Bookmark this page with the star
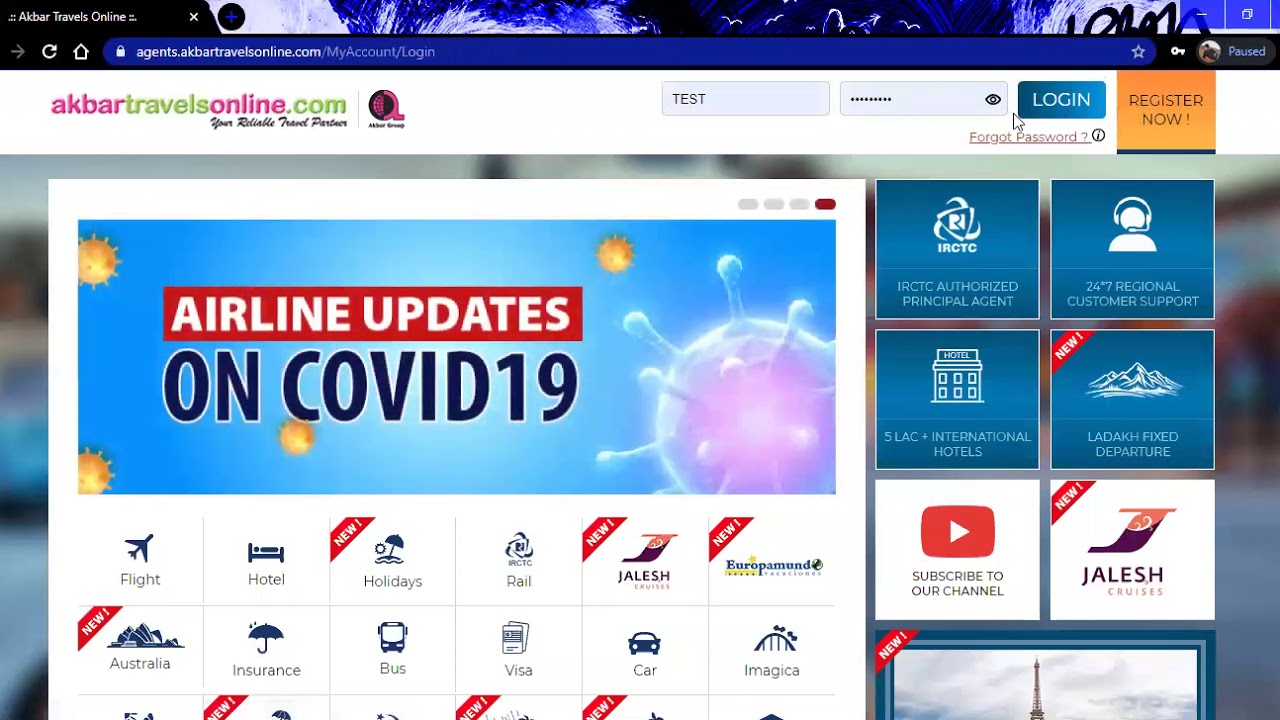This screenshot has height=720, width=1280. [x=1138, y=51]
